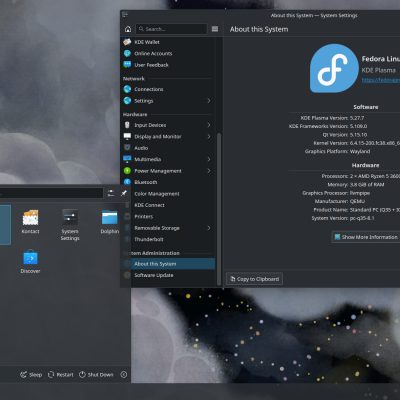This screenshot has height=400, width=400.
Task: Launch Kontact from the application launcher
Action: pos(30,222)
